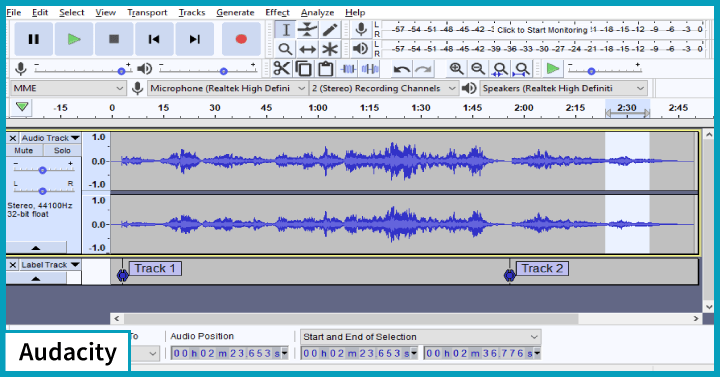The height and width of the screenshot is (377, 720).
Task: Open the Tracks menu
Action: point(192,12)
